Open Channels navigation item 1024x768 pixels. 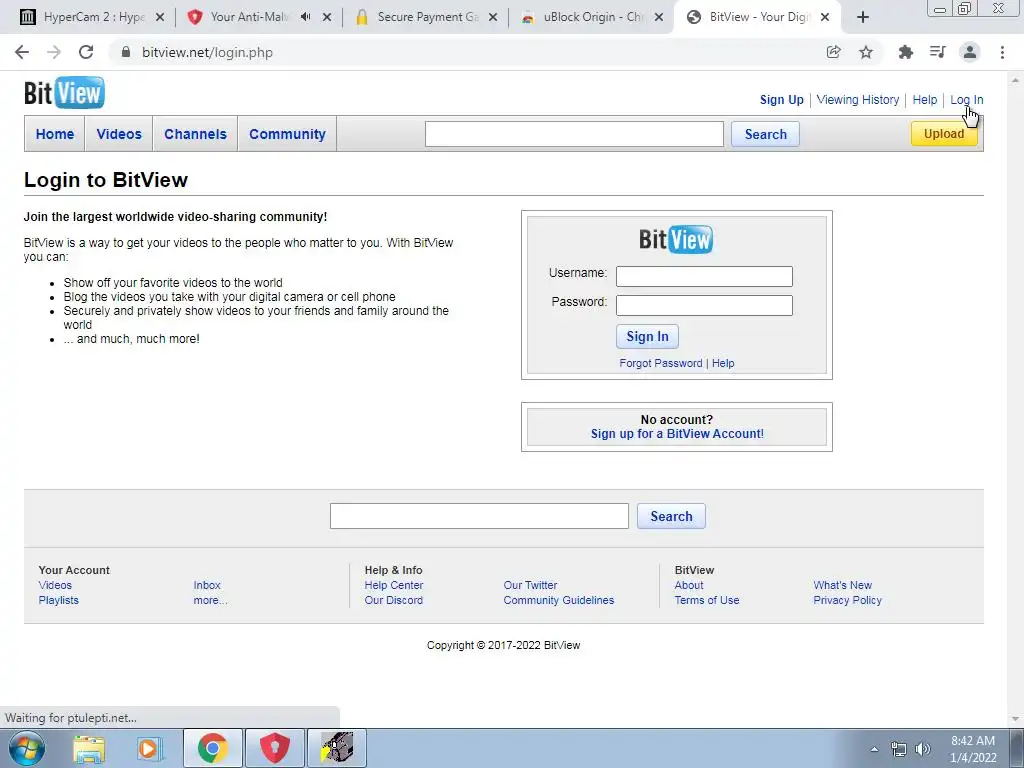tap(195, 134)
